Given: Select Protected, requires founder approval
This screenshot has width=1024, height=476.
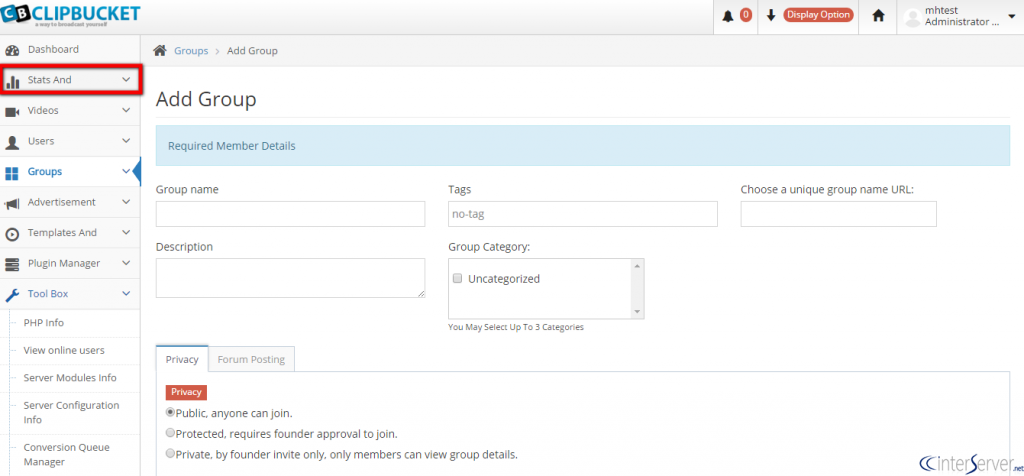Looking at the screenshot, I should (x=170, y=433).
